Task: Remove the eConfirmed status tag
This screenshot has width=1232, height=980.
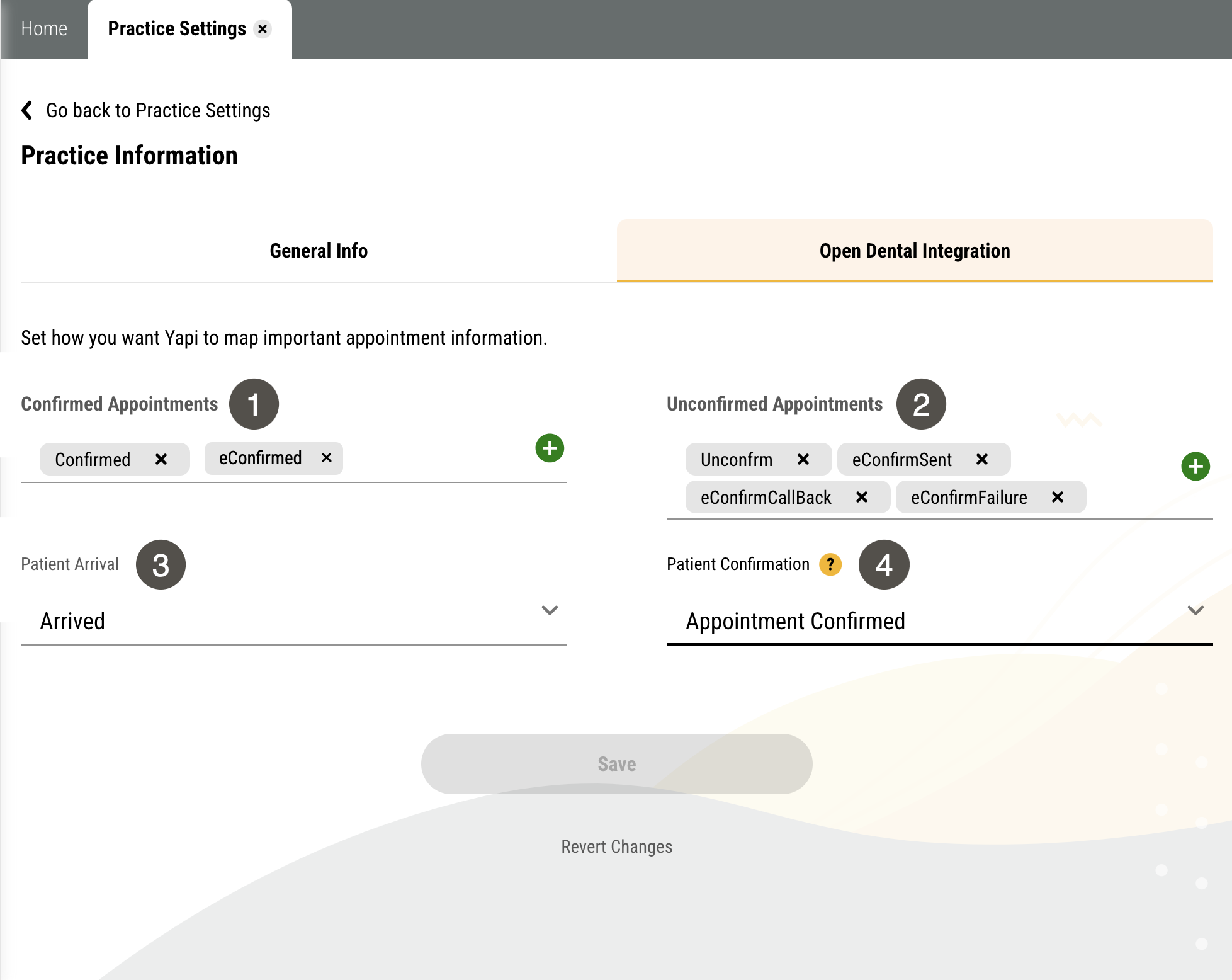Action: (x=327, y=458)
